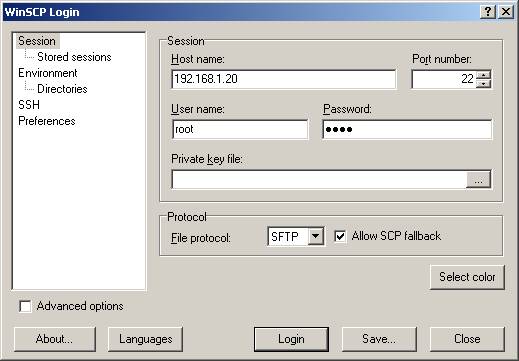Screen dimensions: 519x361
Task: Open the Select color picker
Action: pos(467,277)
